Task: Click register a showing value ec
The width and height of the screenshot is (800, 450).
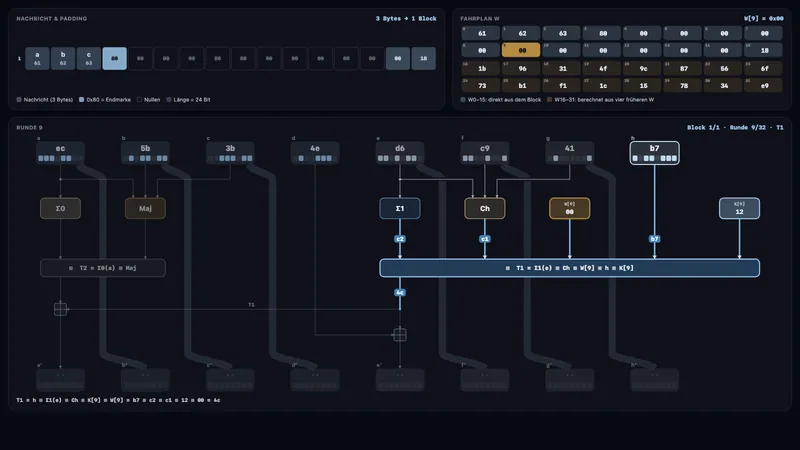Action: click(60, 153)
